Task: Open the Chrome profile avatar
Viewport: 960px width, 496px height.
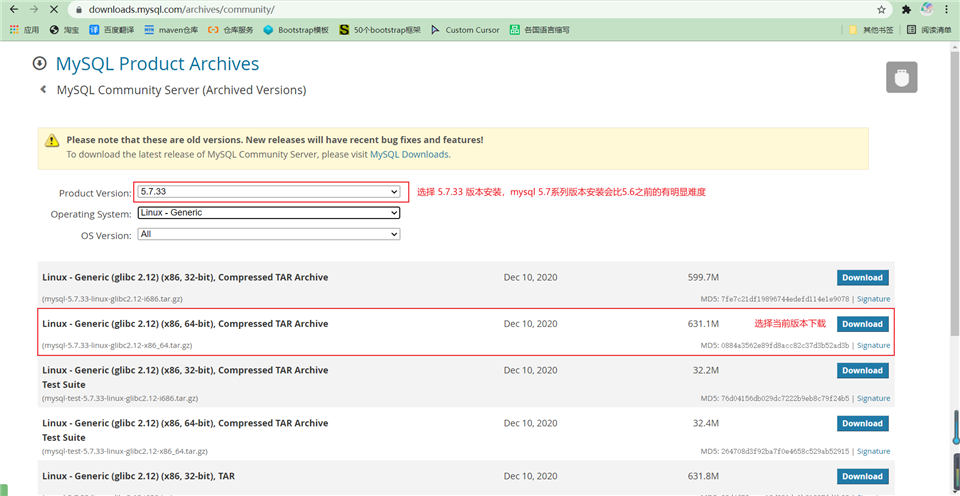Action: (927, 9)
